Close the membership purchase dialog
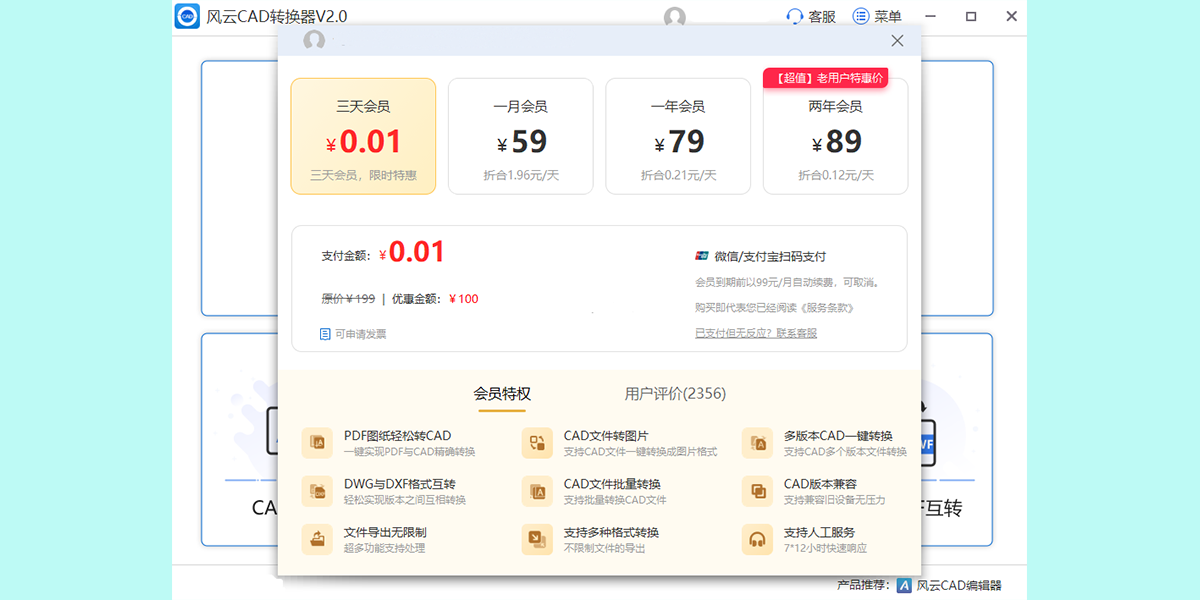 [x=897, y=41]
